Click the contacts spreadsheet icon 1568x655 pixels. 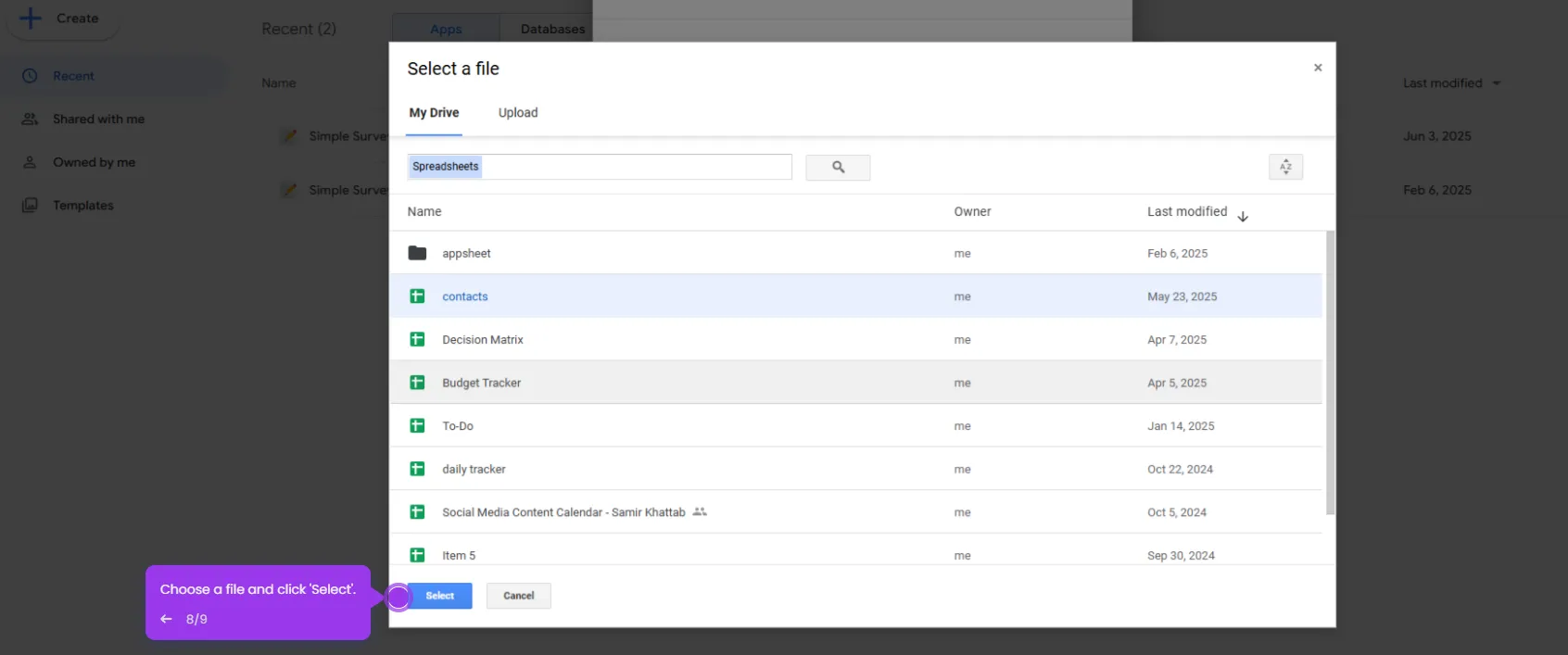pos(417,296)
